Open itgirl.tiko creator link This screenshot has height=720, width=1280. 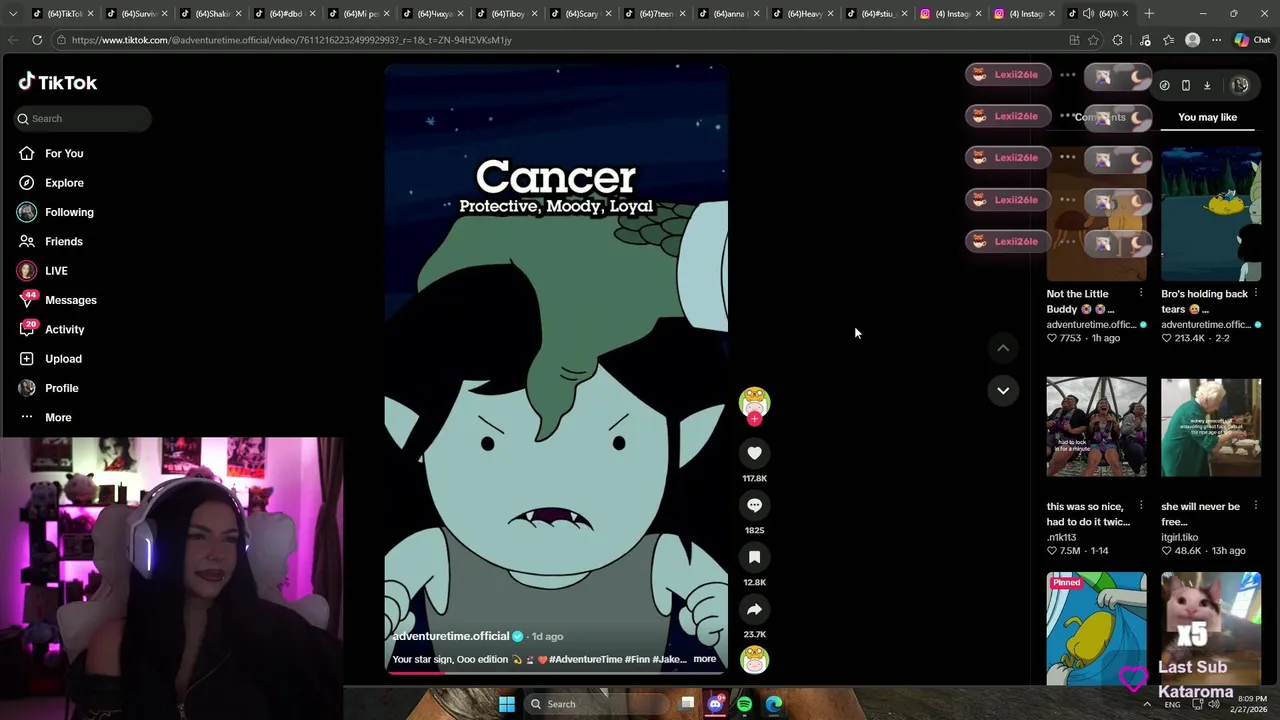1179,537
